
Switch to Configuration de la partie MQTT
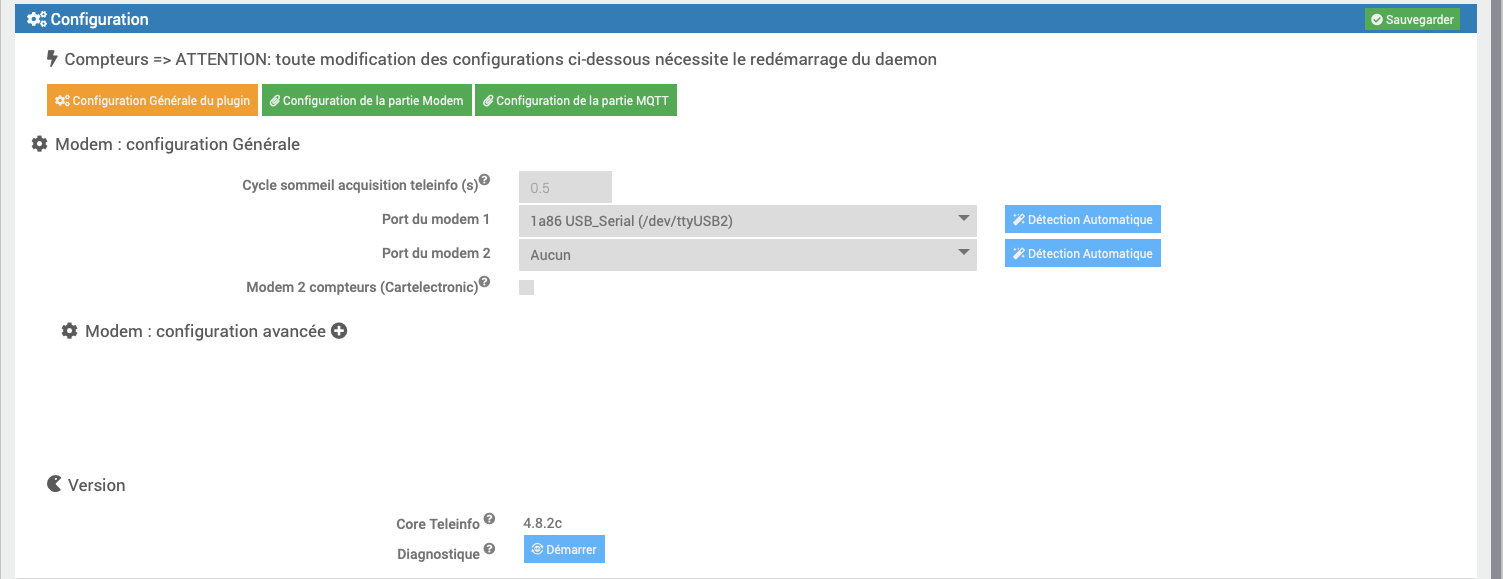pos(576,101)
